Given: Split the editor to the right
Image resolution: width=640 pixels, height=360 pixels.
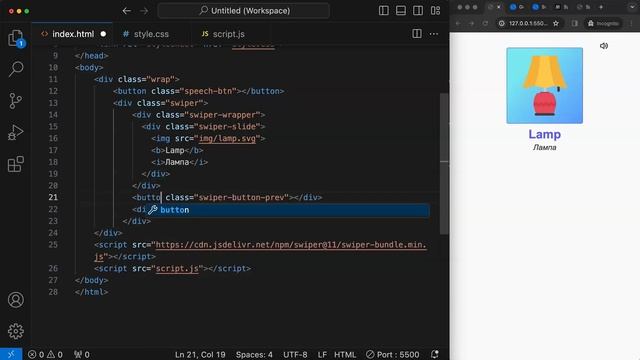Looking at the screenshot, I should click(417, 33).
